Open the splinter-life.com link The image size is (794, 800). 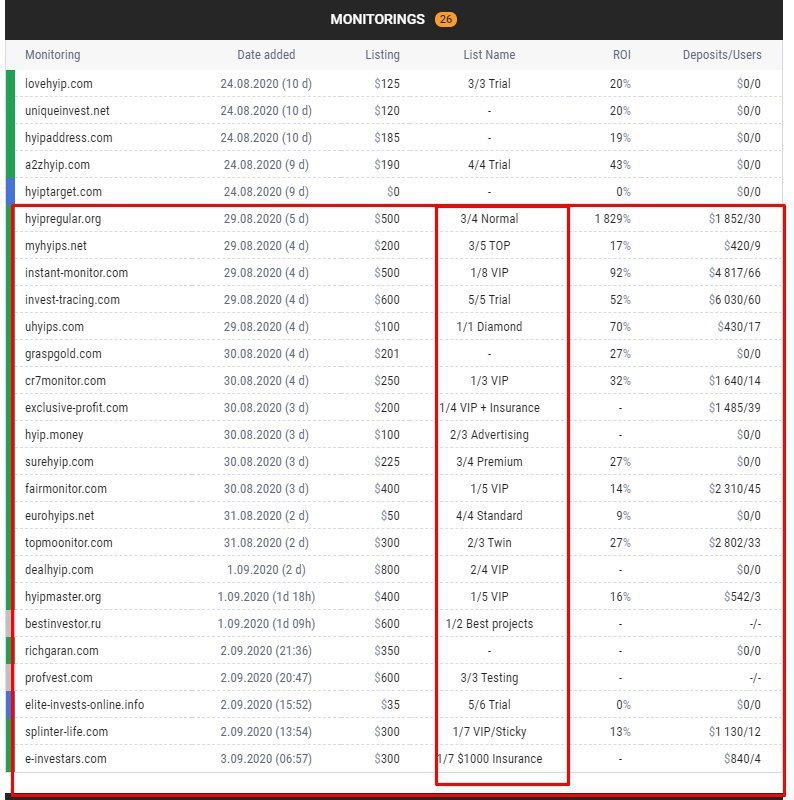pyautogui.click(x=66, y=732)
